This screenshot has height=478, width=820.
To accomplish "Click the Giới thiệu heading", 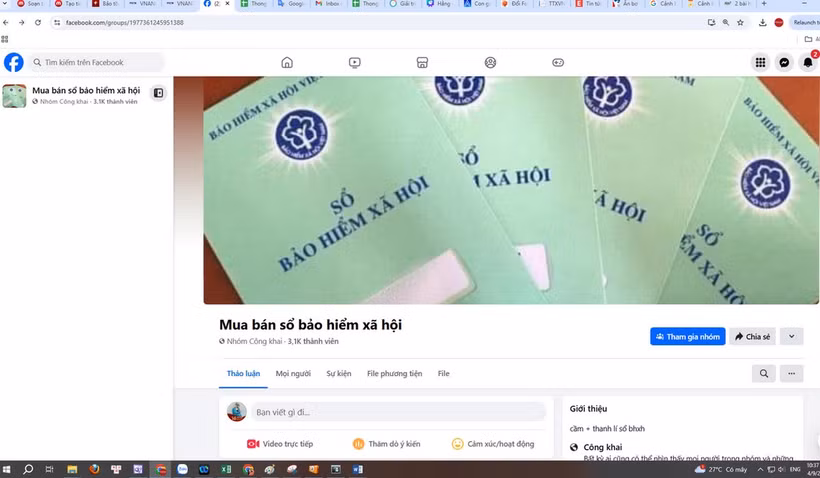I will 588,408.
